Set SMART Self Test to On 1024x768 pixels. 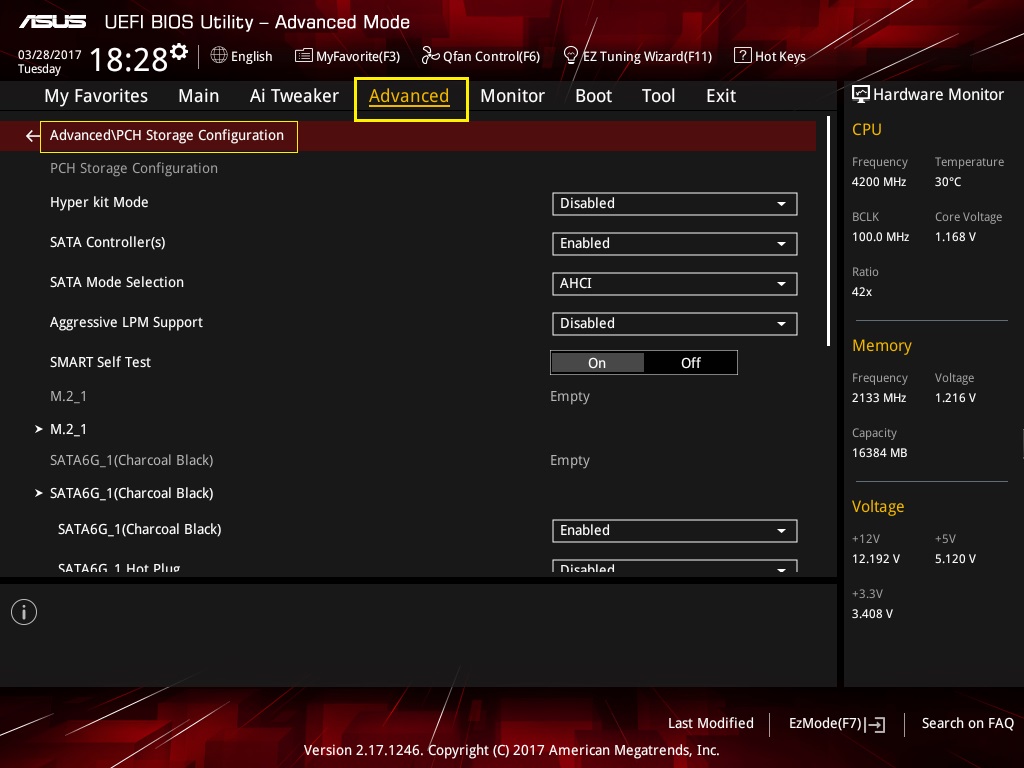coord(597,363)
